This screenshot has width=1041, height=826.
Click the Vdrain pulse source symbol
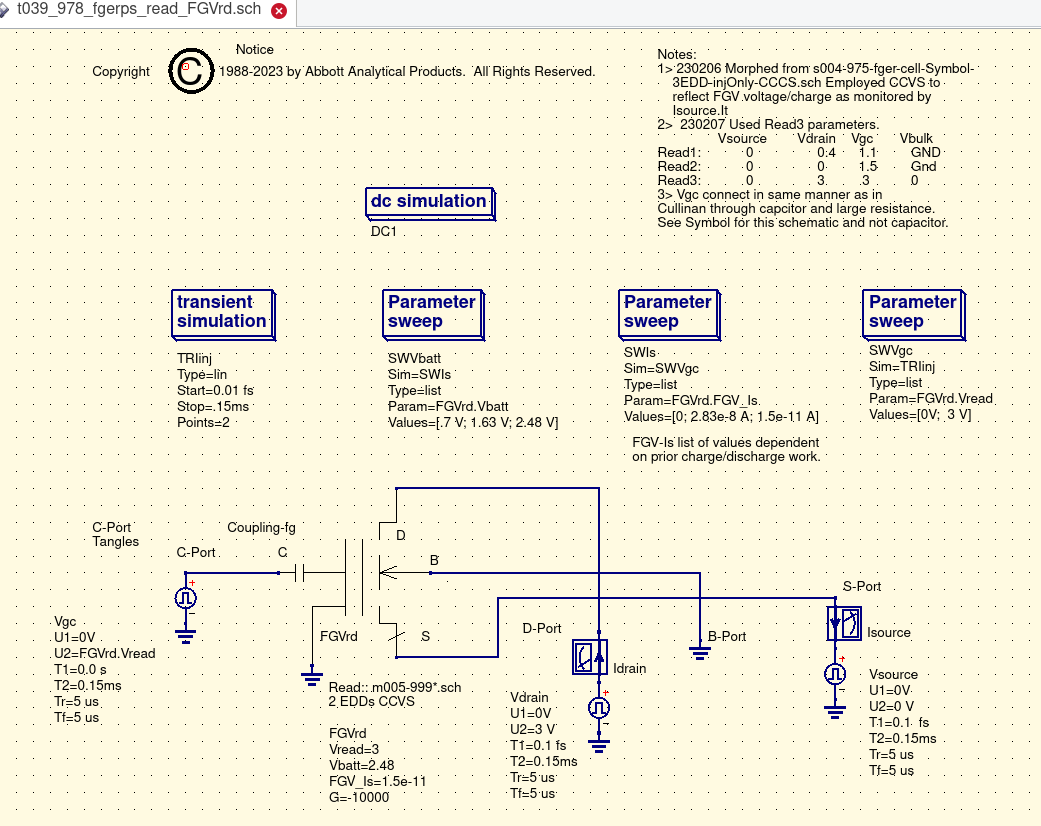[x=599, y=708]
